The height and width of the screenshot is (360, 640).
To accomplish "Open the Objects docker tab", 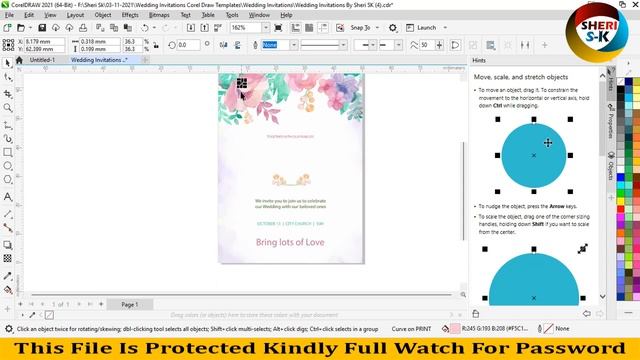I will pos(611,165).
